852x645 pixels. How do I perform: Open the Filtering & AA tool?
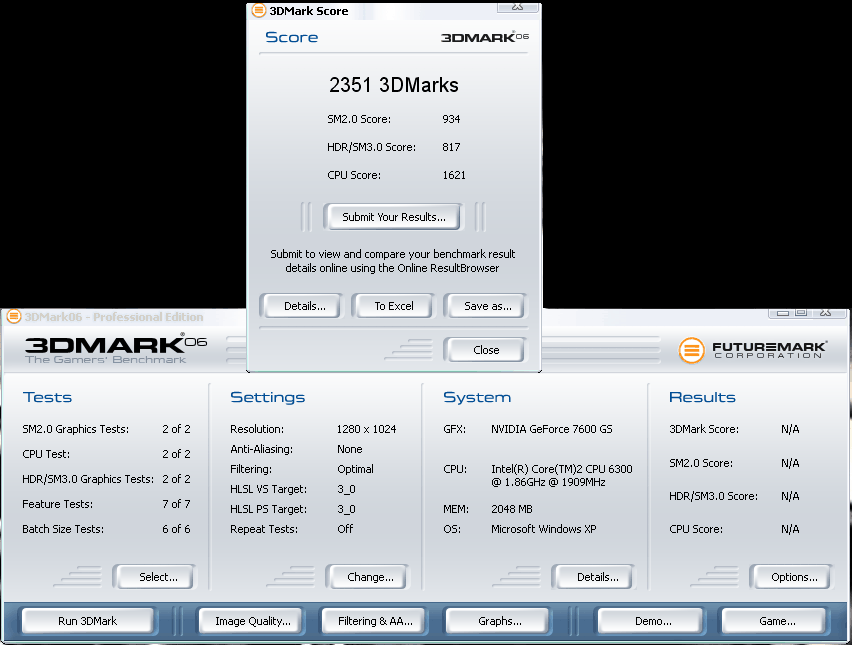coord(375,621)
